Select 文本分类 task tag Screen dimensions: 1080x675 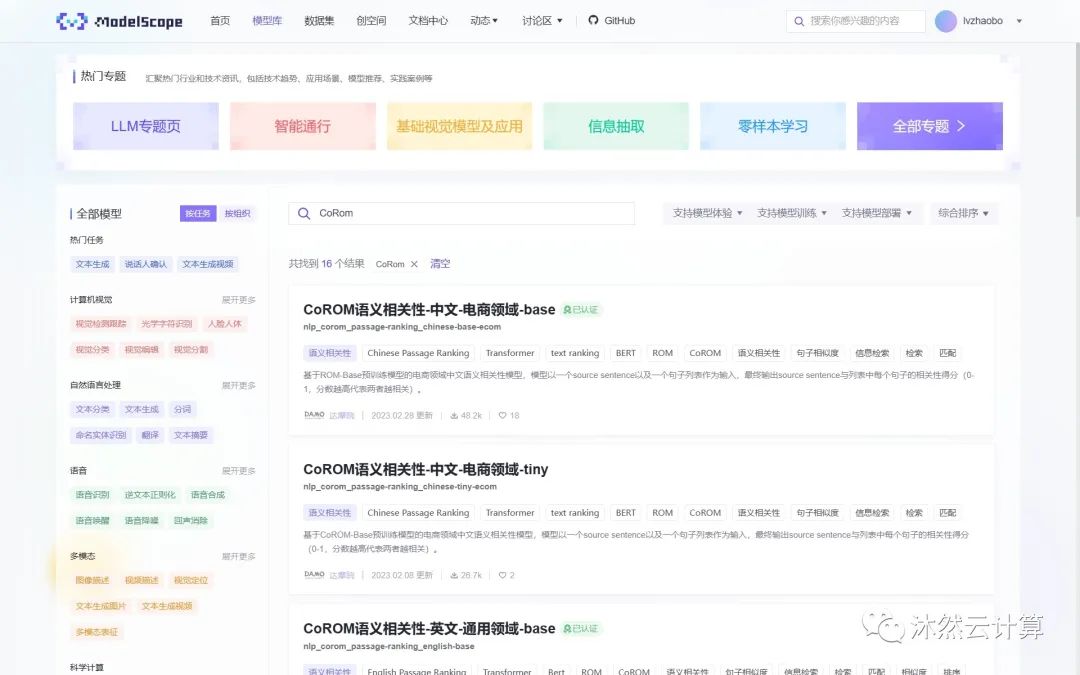click(92, 409)
